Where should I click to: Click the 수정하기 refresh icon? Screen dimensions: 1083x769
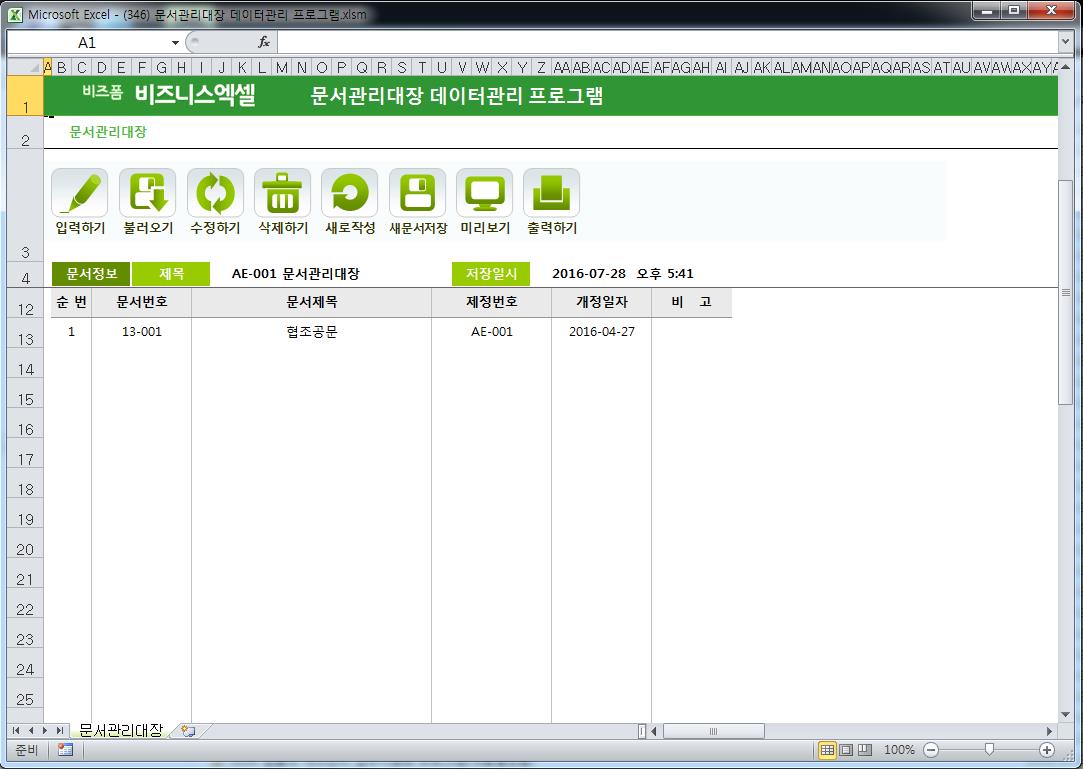215,193
